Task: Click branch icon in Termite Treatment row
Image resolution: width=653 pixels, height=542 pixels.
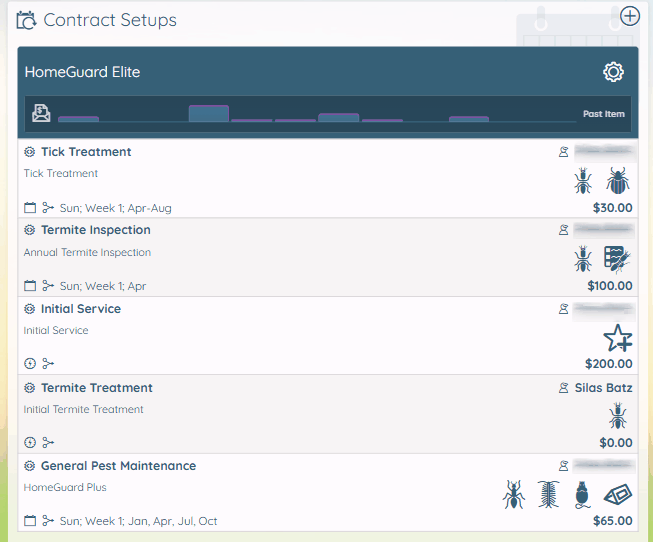Action: click(x=48, y=442)
